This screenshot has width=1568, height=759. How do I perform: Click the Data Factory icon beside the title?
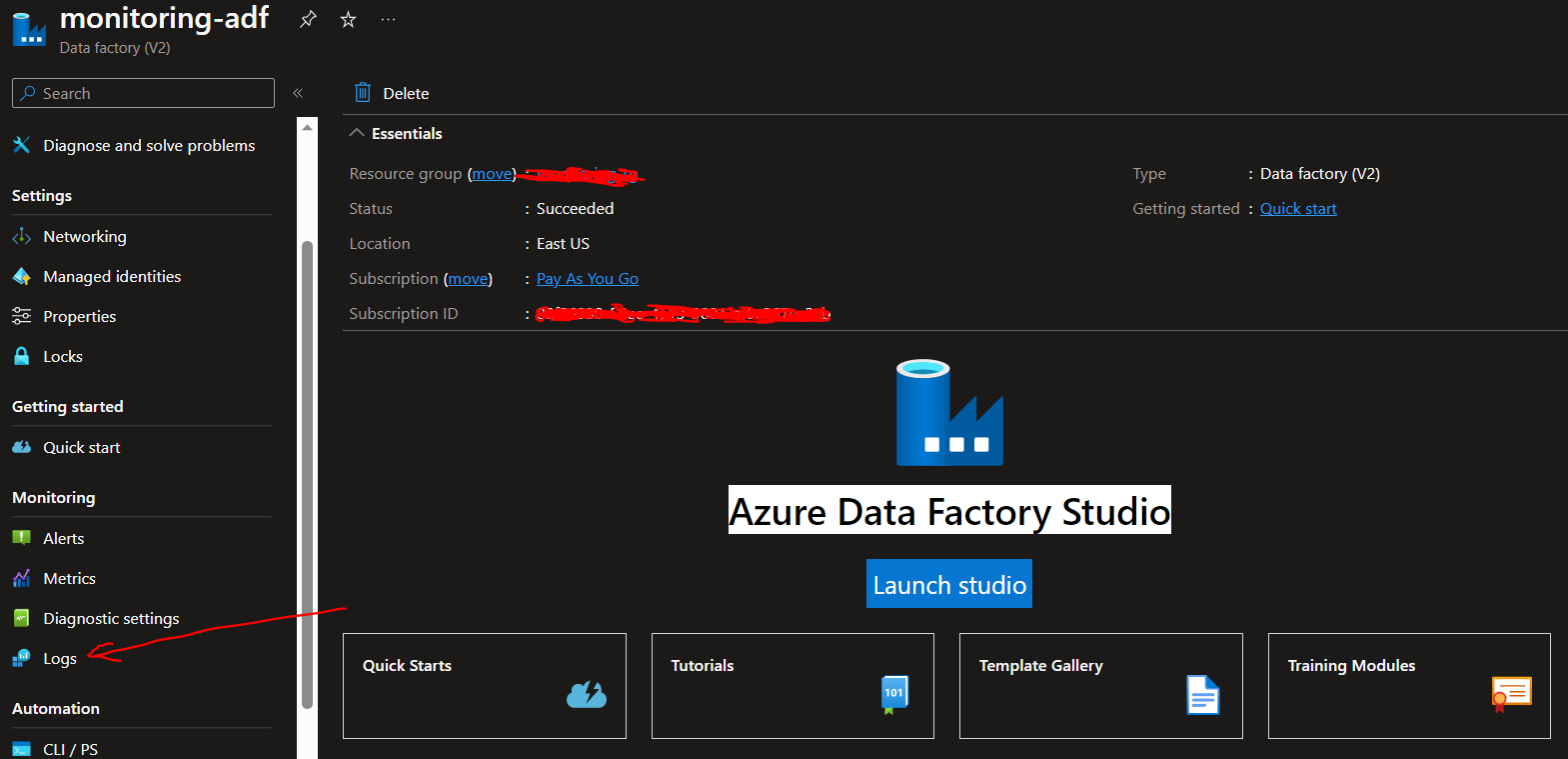(29, 29)
